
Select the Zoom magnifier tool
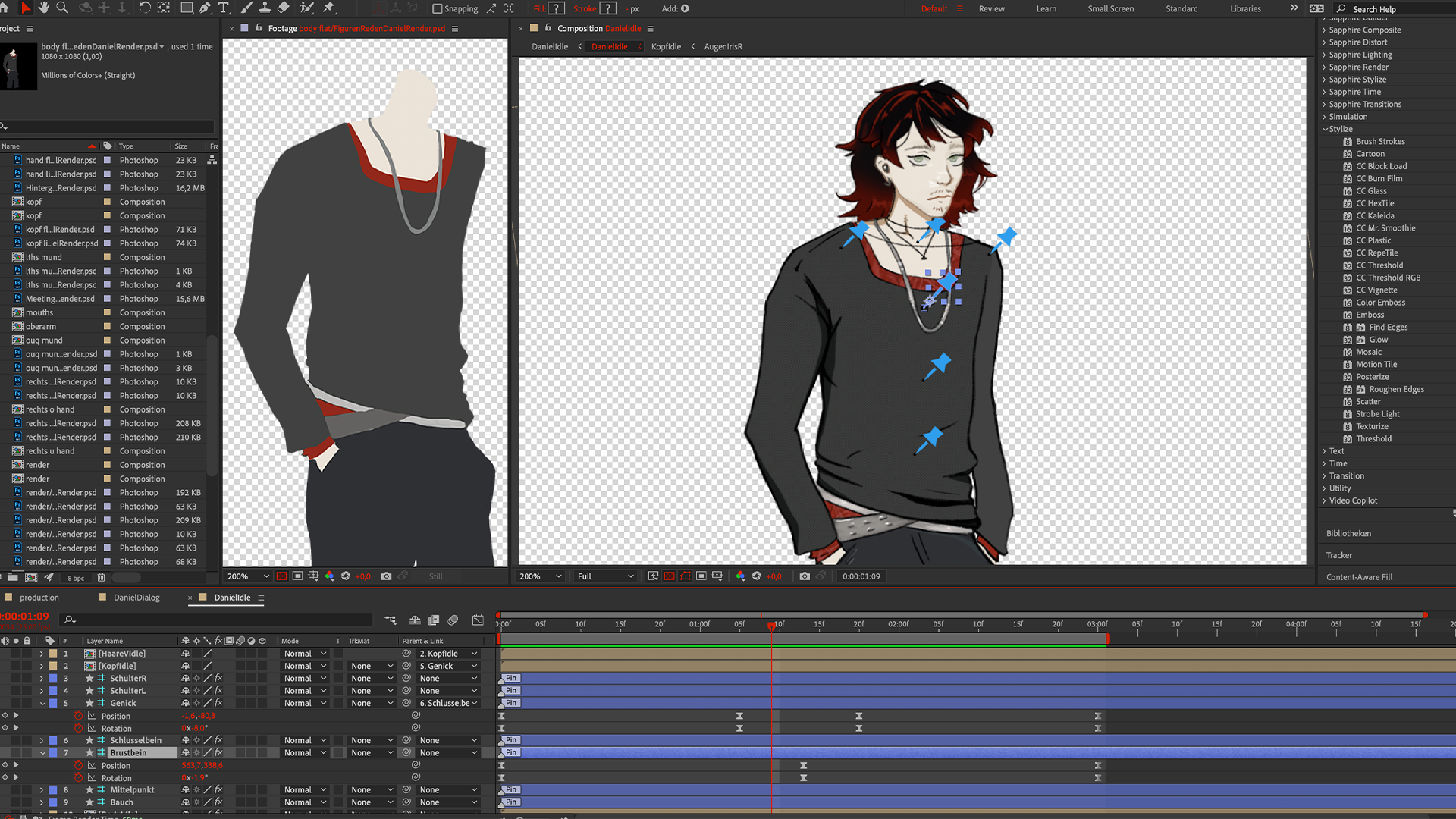point(62,8)
